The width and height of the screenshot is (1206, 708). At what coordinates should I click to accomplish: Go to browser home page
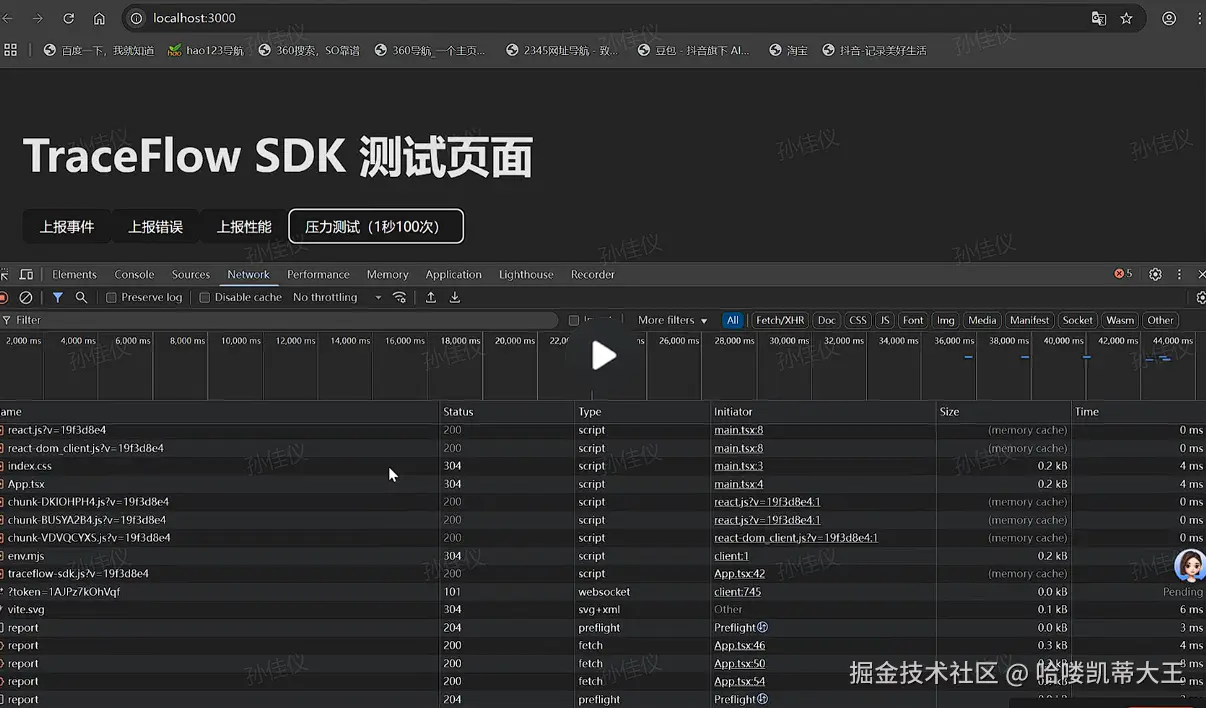click(x=99, y=18)
